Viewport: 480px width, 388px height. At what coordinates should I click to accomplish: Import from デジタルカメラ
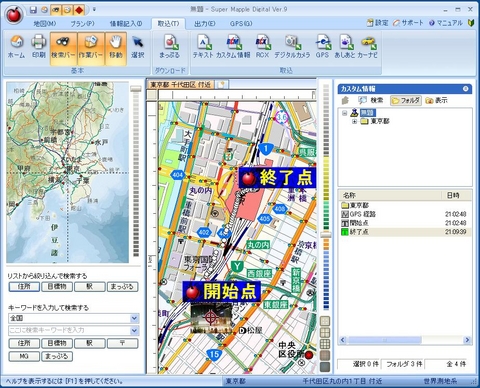292,47
